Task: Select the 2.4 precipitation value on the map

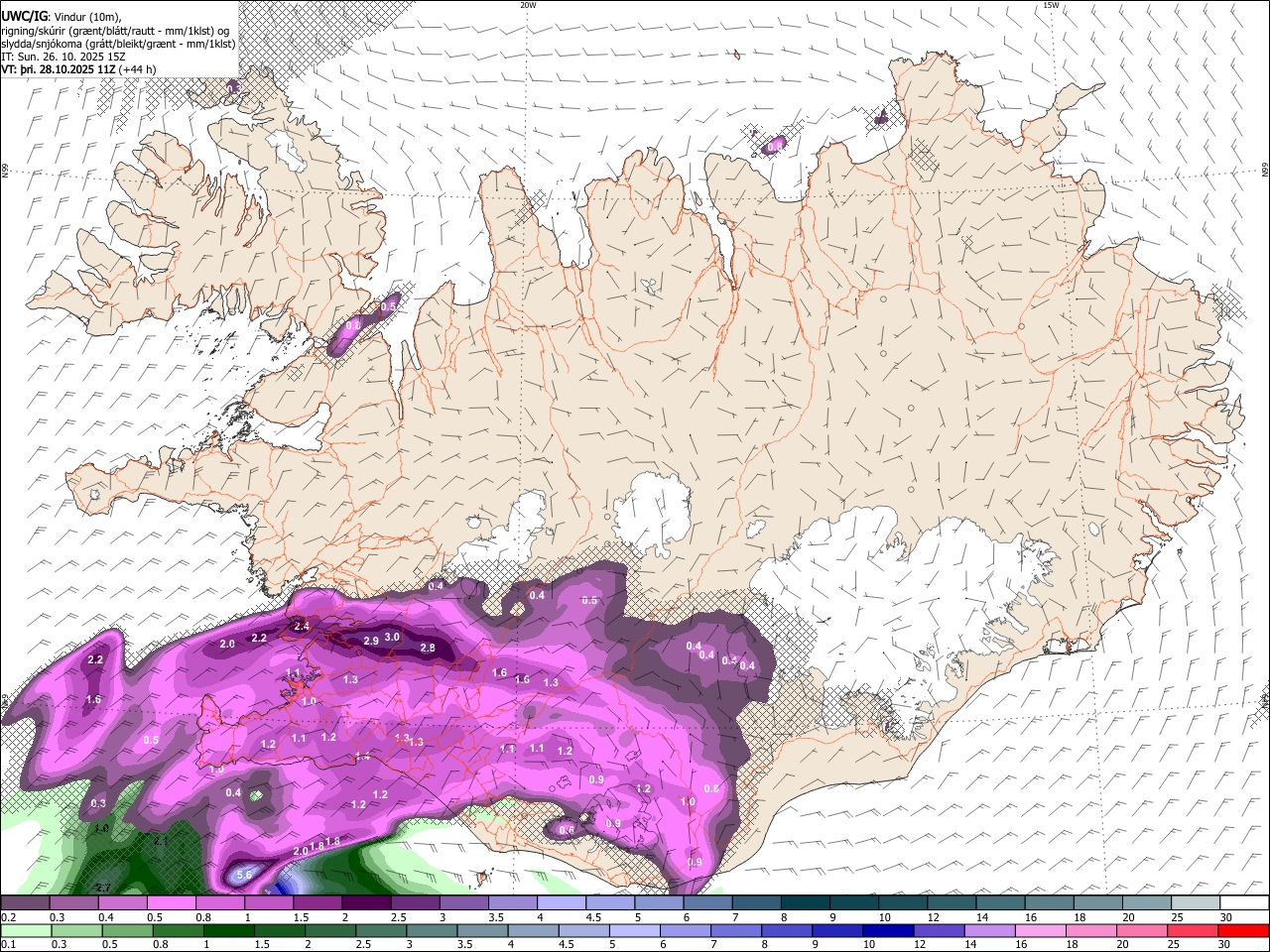Action: click(x=302, y=627)
